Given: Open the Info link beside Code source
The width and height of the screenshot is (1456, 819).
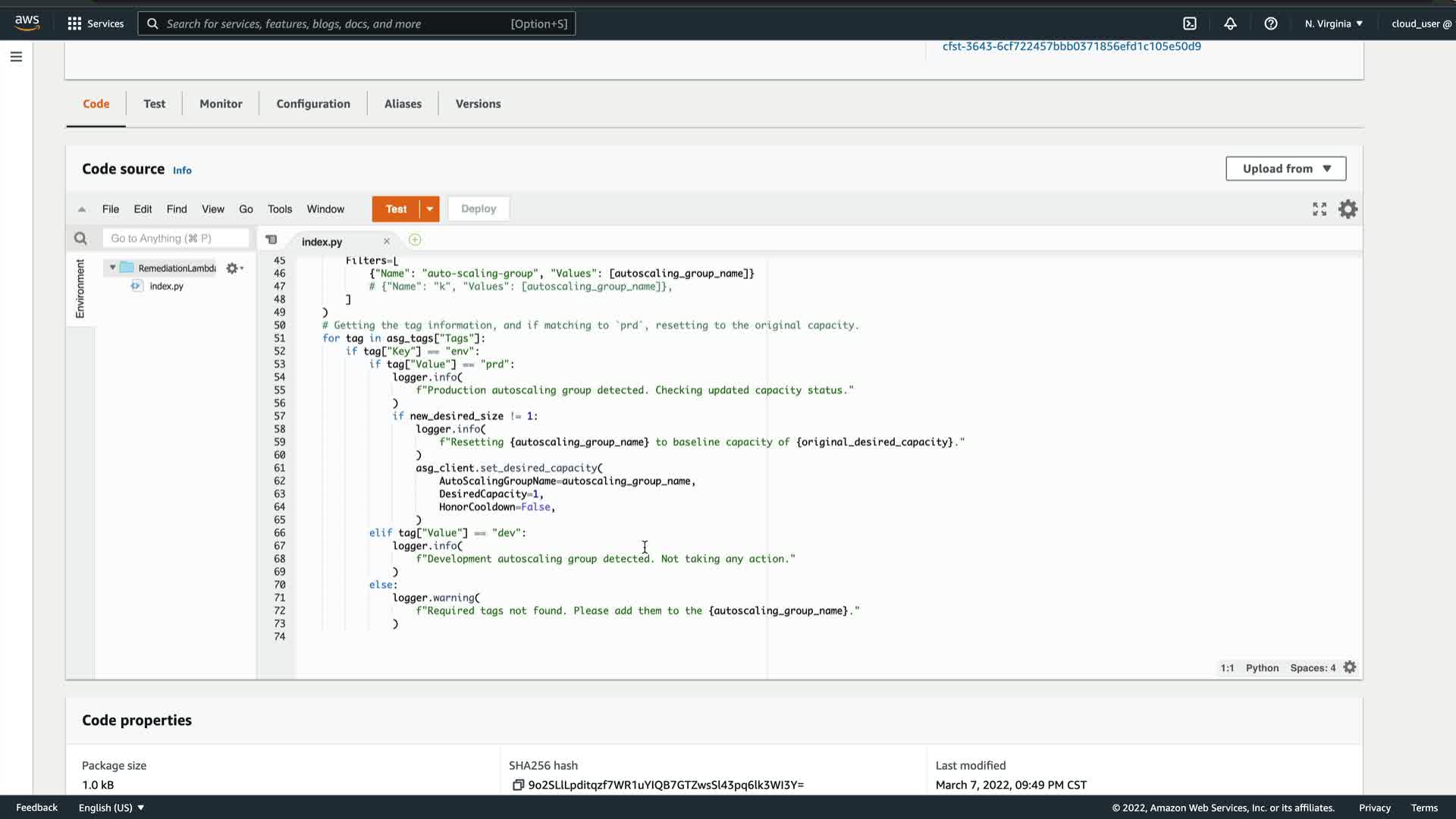Looking at the screenshot, I should click(x=182, y=171).
